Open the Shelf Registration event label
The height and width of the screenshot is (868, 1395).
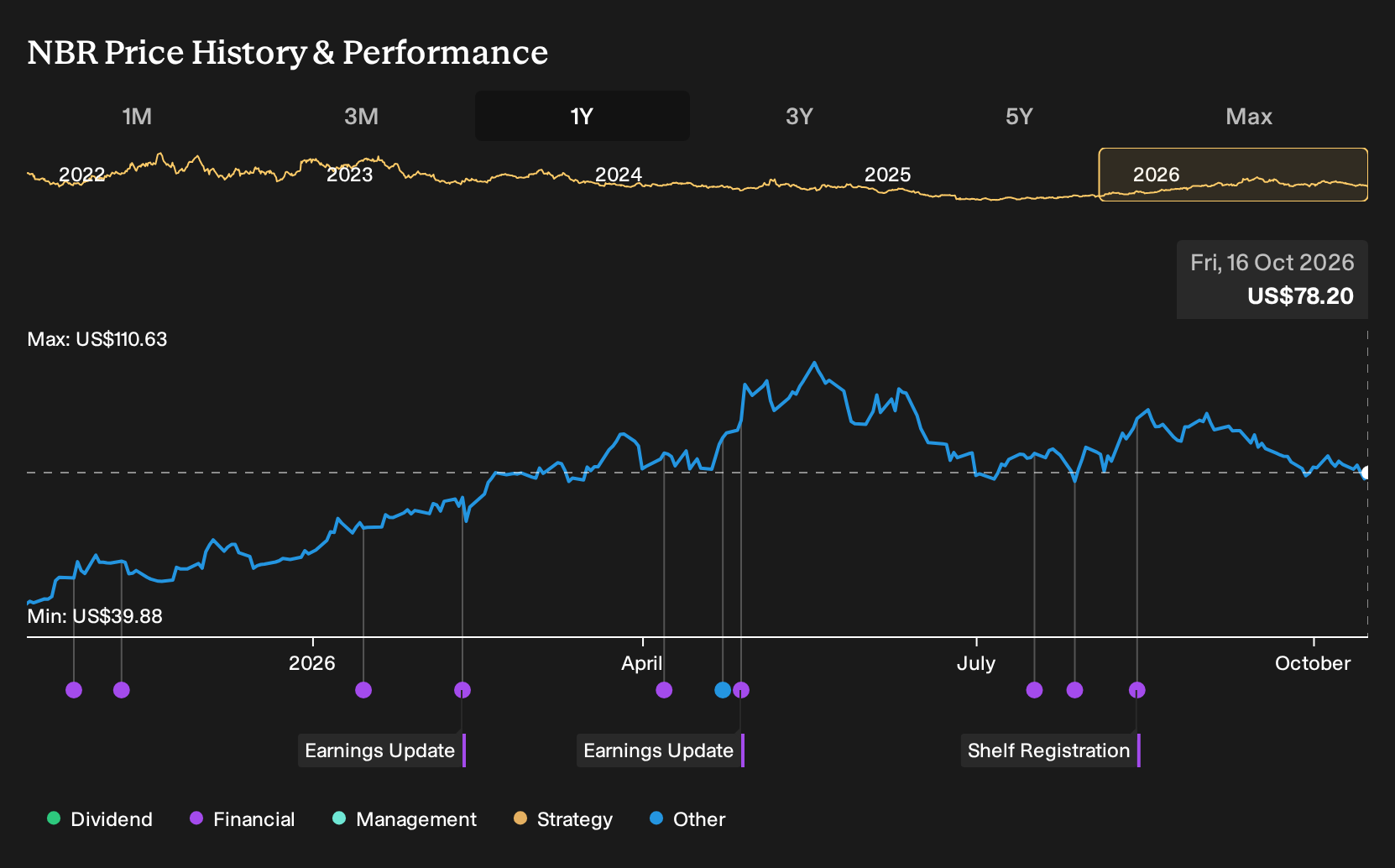(1049, 750)
